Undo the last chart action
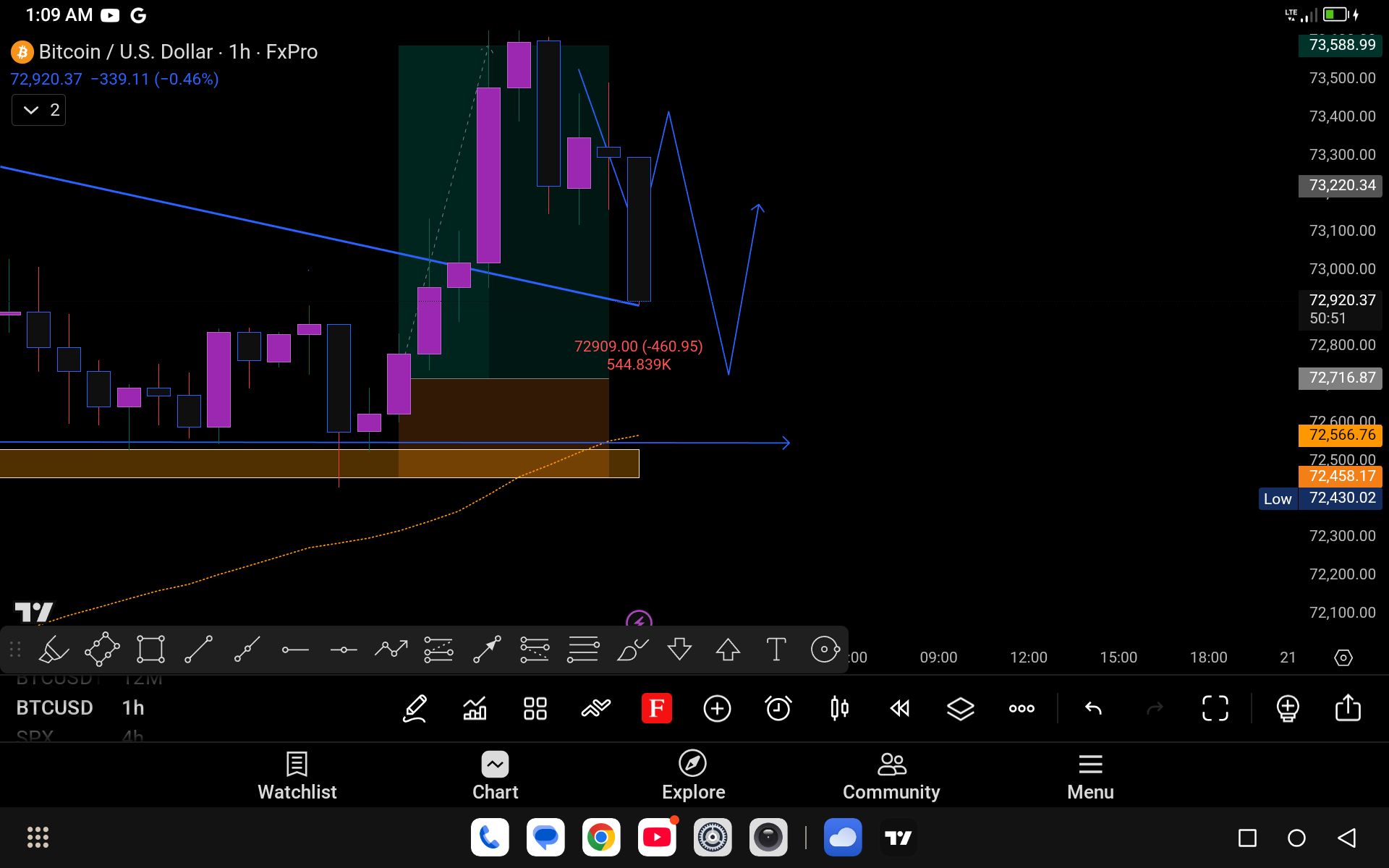1389x868 pixels. tap(1093, 708)
